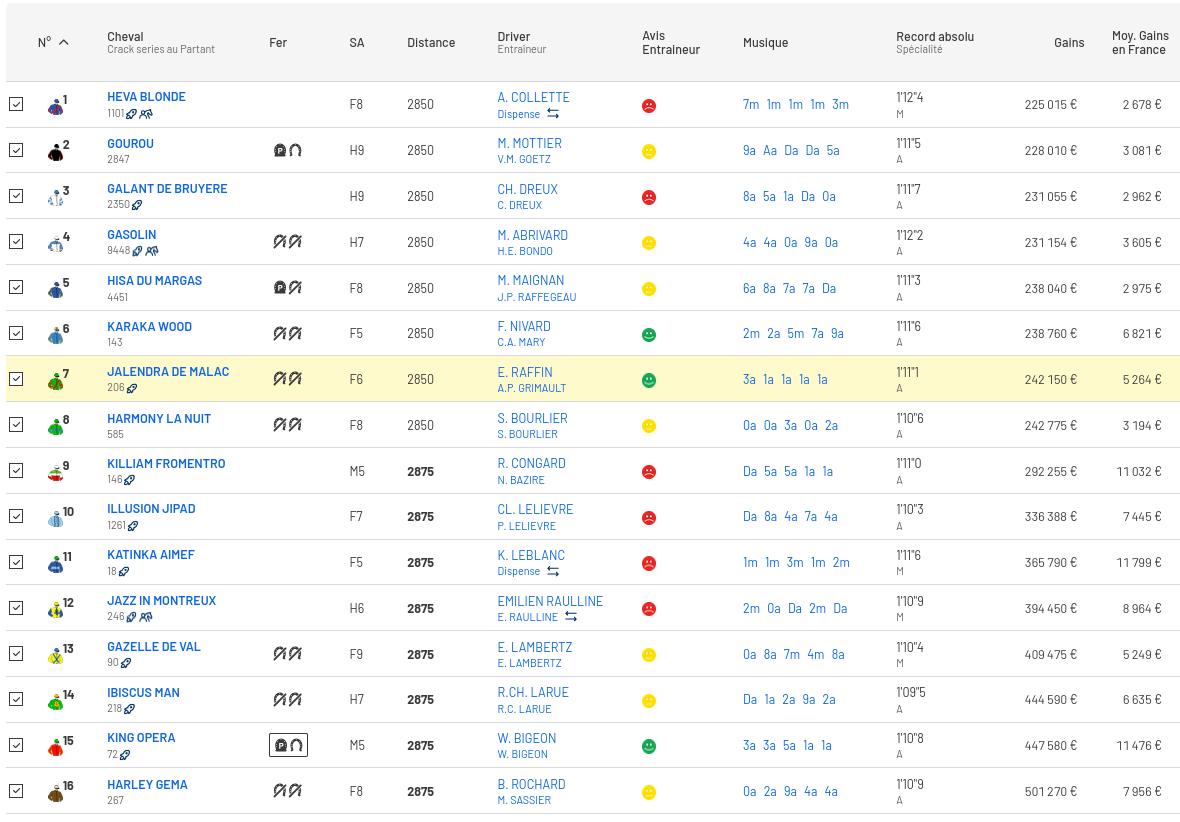Open the horse page for IBISCUS MAN

click(143, 692)
